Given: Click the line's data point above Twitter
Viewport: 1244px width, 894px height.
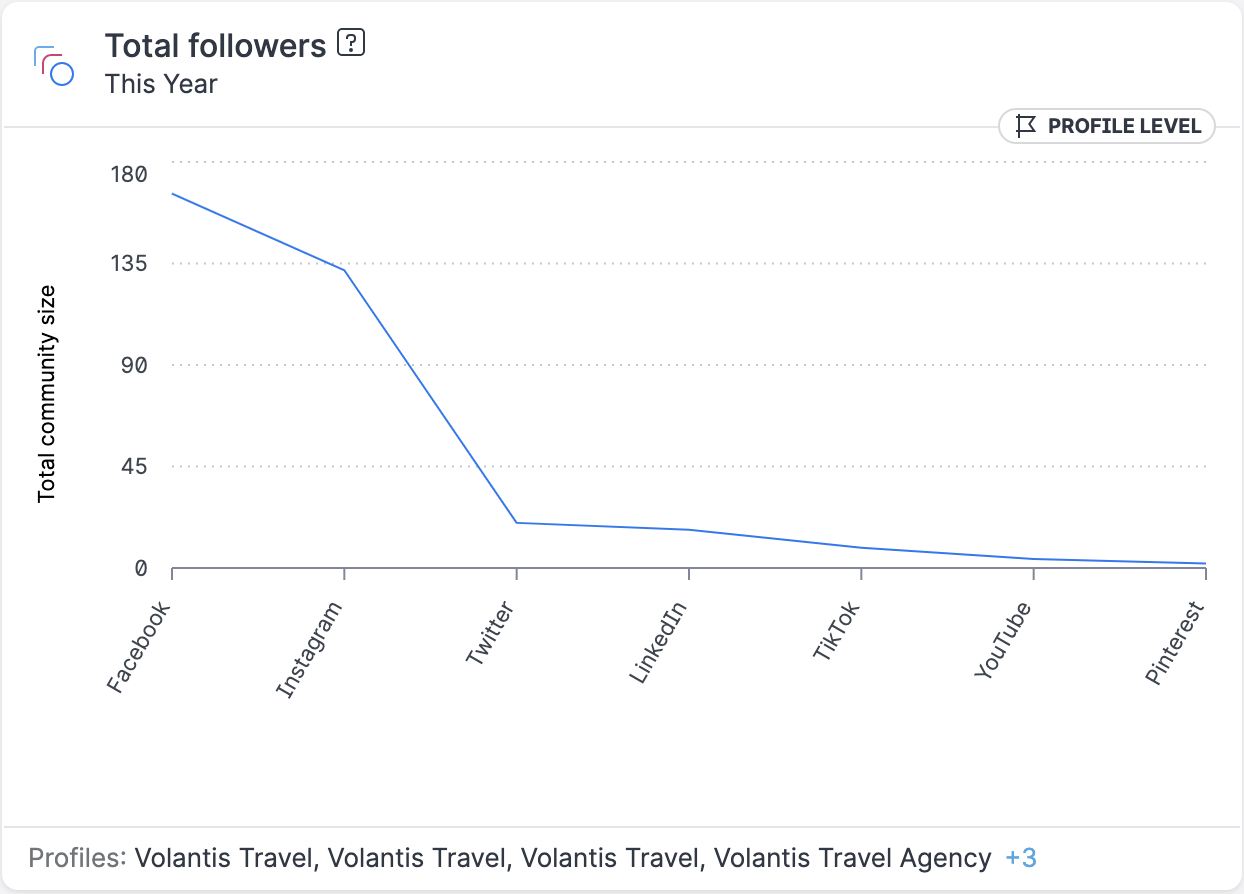Looking at the screenshot, I should pyautogui.click(x=516, y=523).
